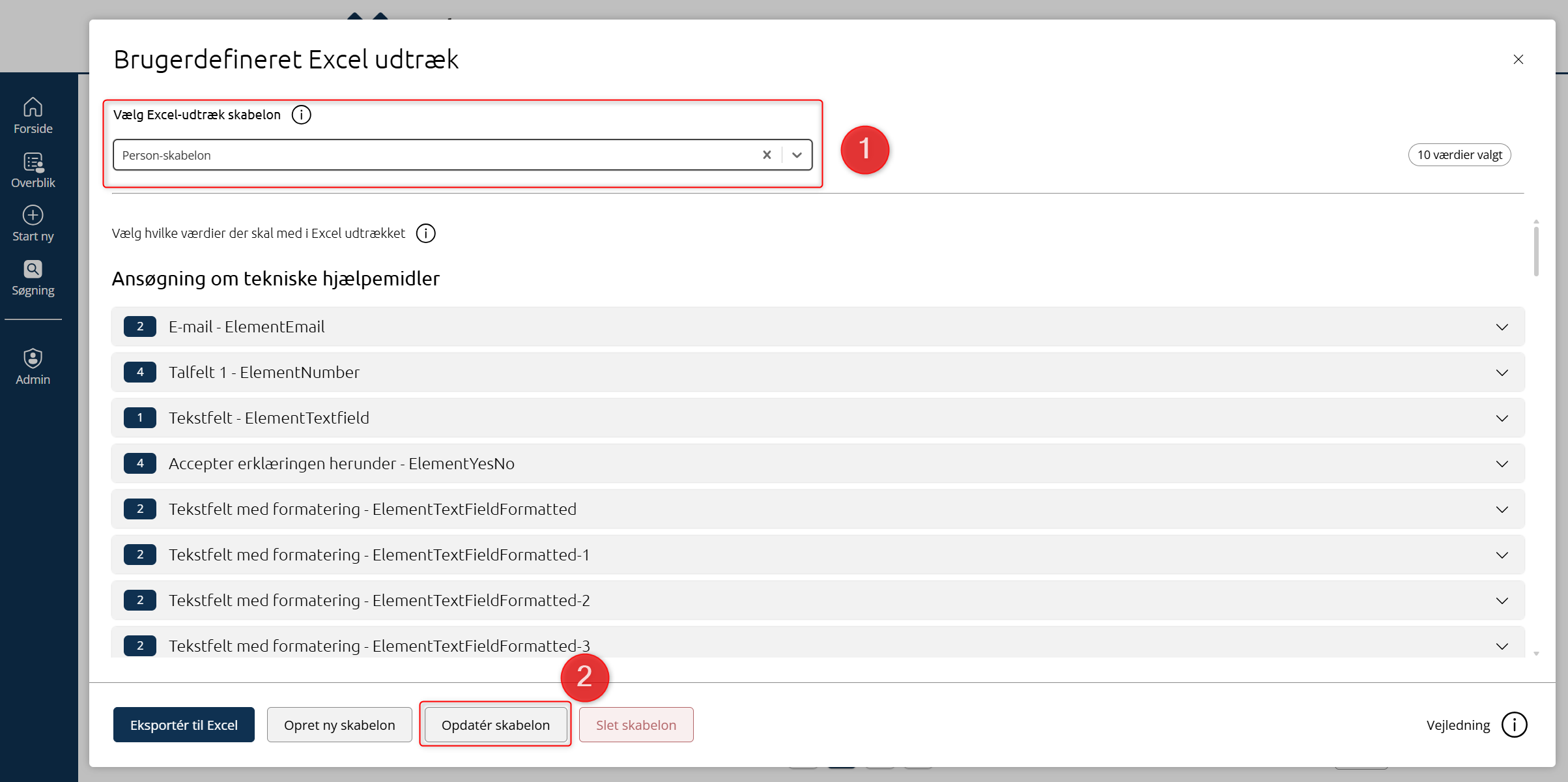Expand Accepter erklæringen herunder row
This screenshot has width=1568, height=782.
tap(1502, 464)
